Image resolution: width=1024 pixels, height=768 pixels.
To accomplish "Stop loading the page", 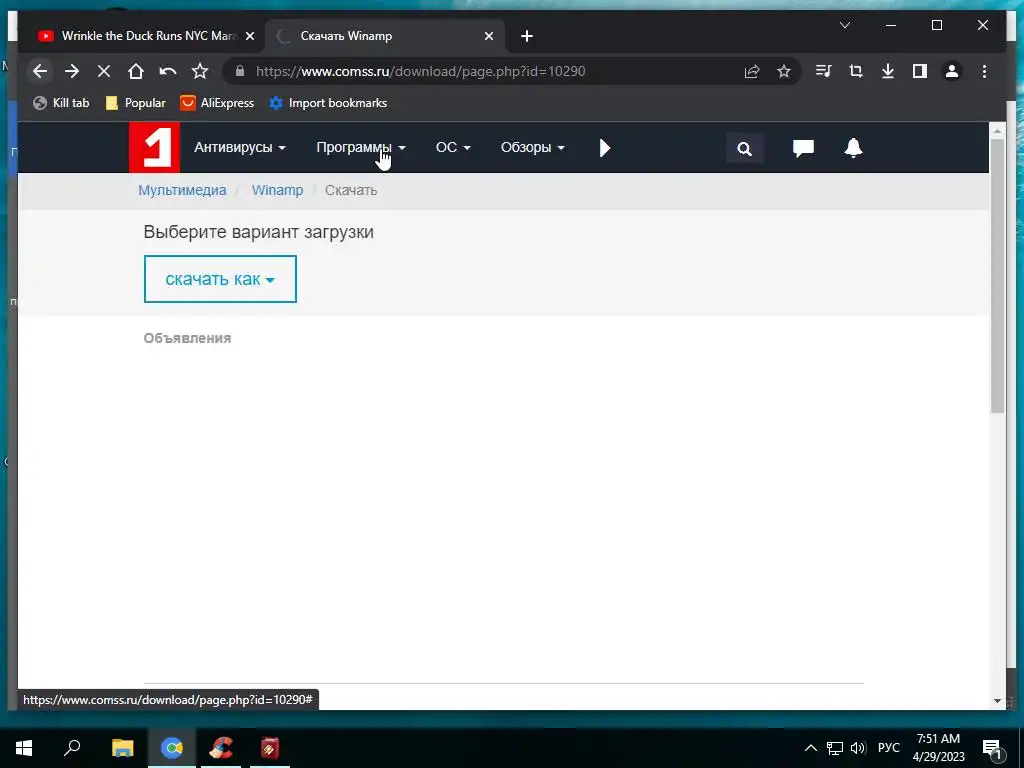I will [104, 71].
